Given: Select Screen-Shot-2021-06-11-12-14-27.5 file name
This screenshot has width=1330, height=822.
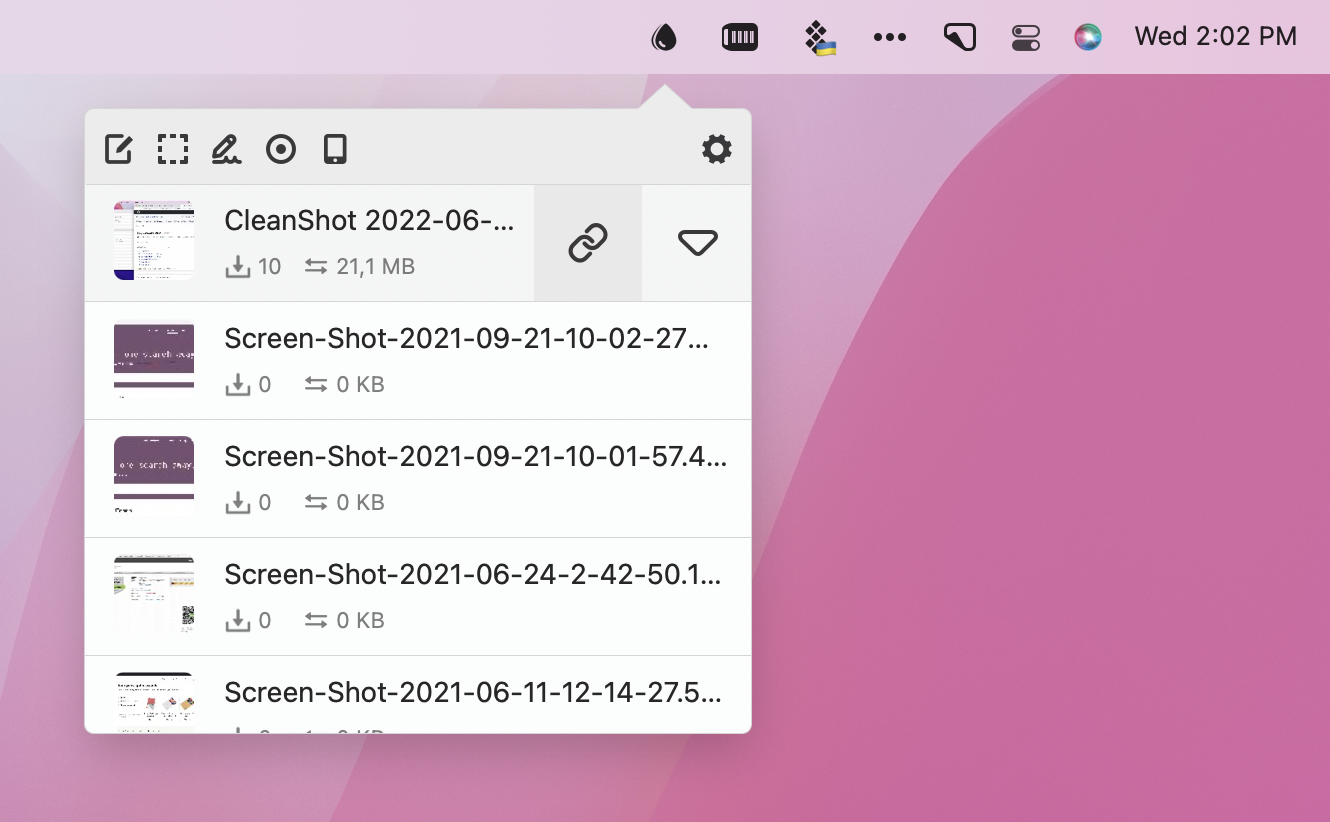Looking at the screenshot, I should pos(472,693).
